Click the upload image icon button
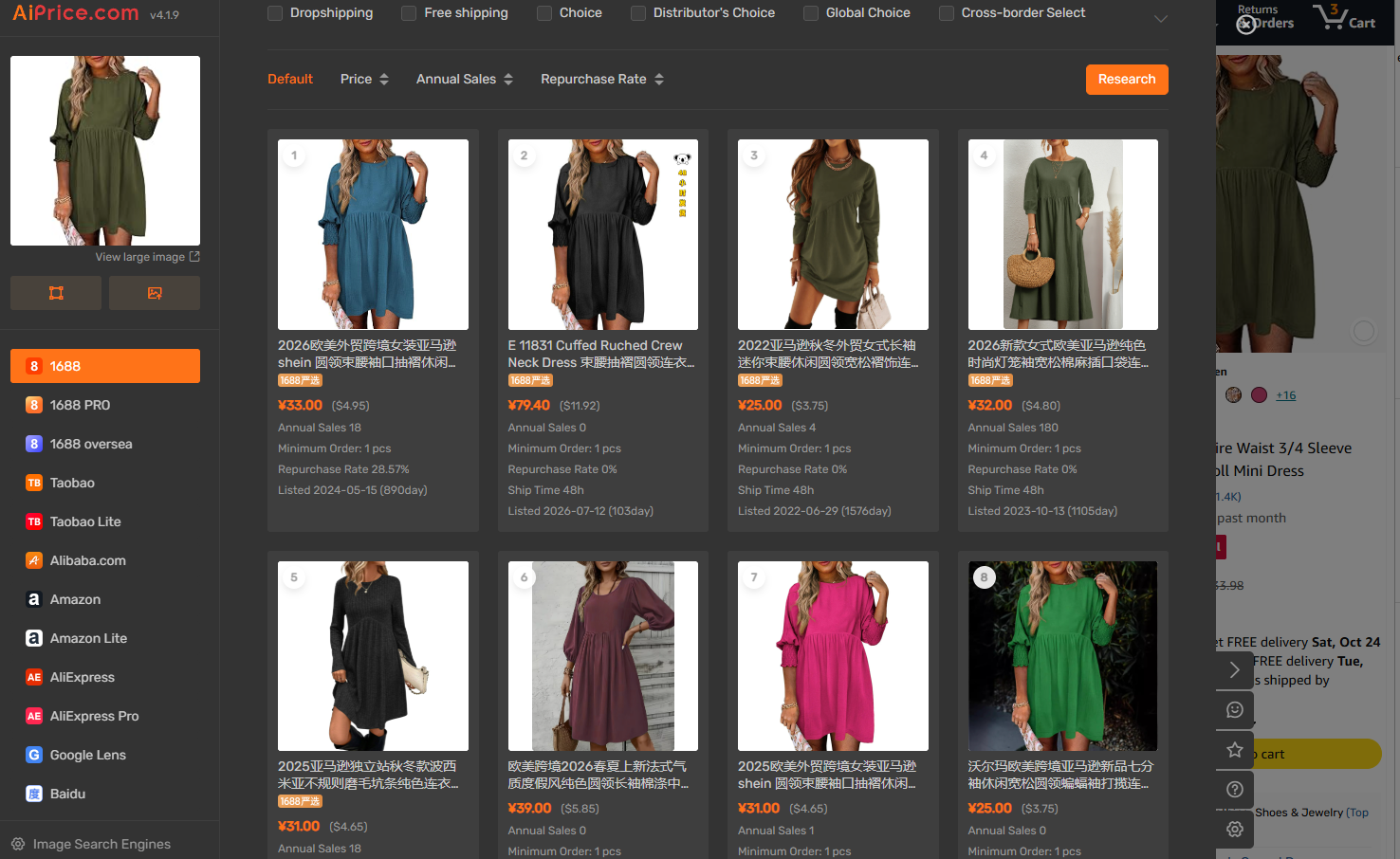1400x859 pixels. click(x=155, y=293)
